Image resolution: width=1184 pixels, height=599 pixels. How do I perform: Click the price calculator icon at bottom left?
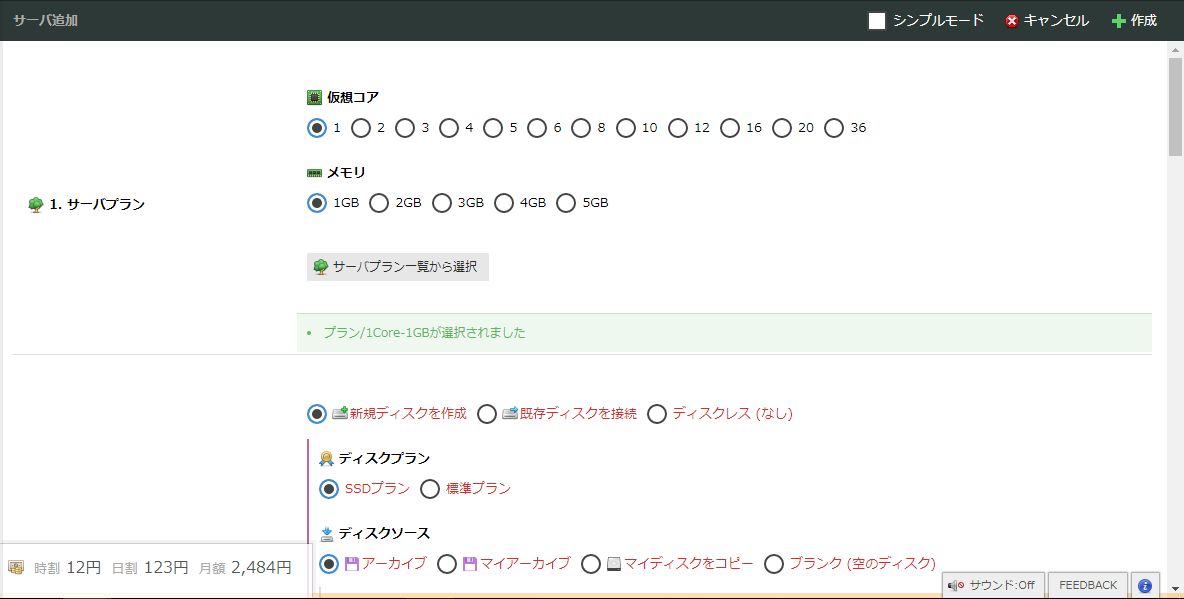click(16, 567)
